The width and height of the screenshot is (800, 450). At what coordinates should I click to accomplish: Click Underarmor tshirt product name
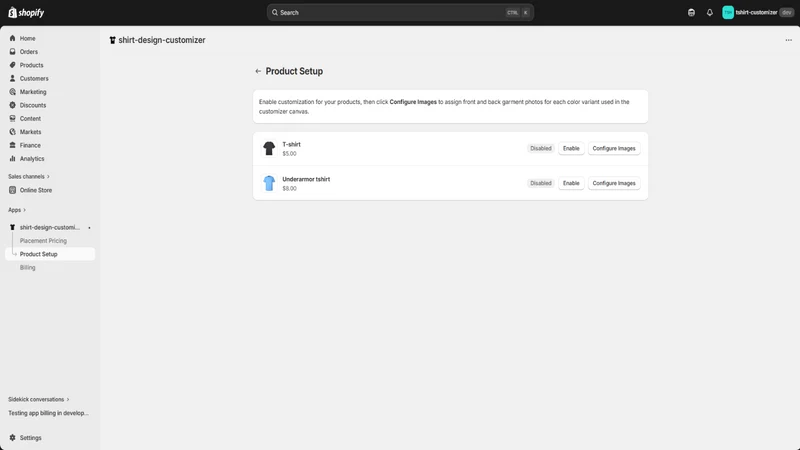tap(306, 179)
